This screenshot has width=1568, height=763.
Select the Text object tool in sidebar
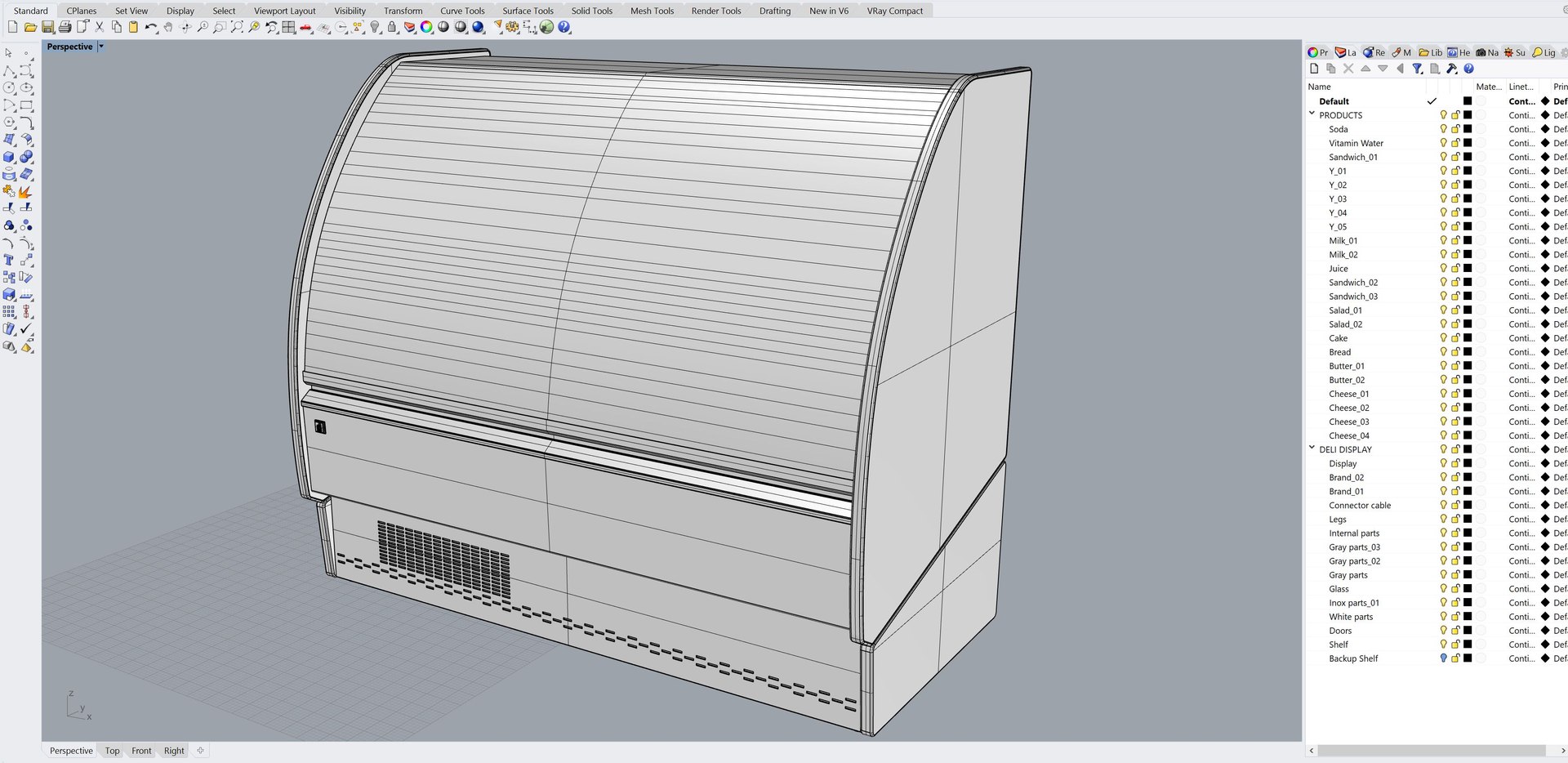(9, 260)
